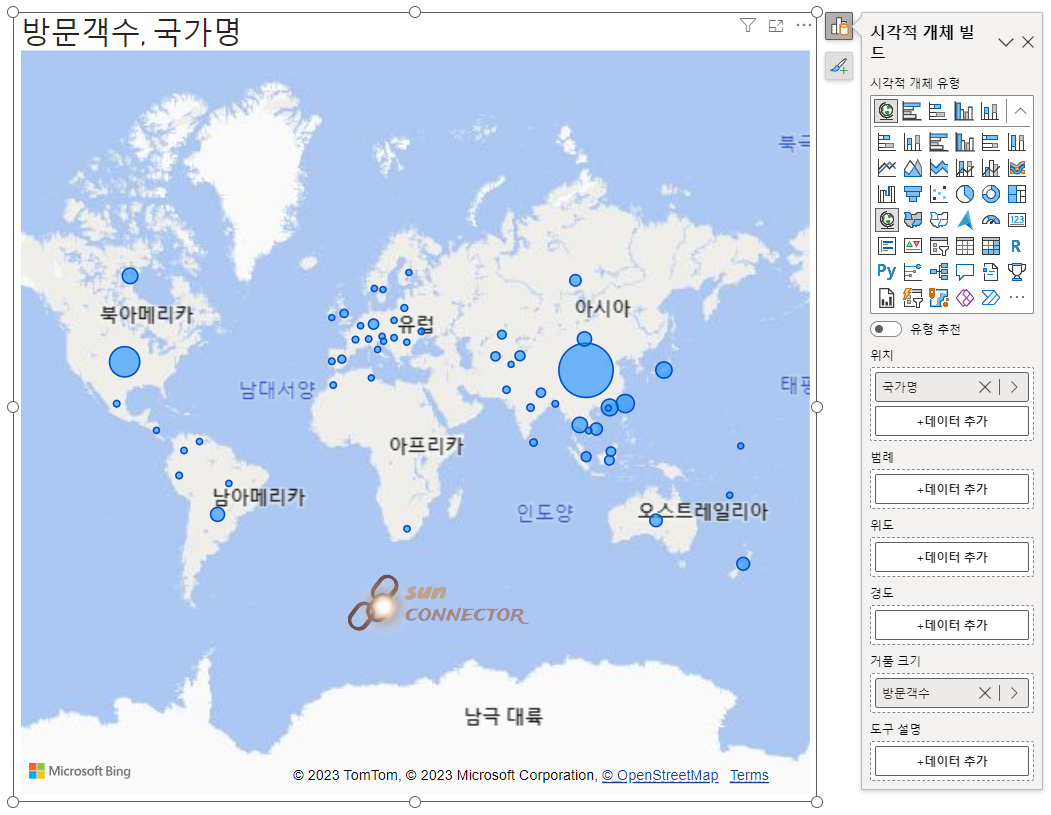
Task: Select the Power Apps visual
Action: click(965, 298)
